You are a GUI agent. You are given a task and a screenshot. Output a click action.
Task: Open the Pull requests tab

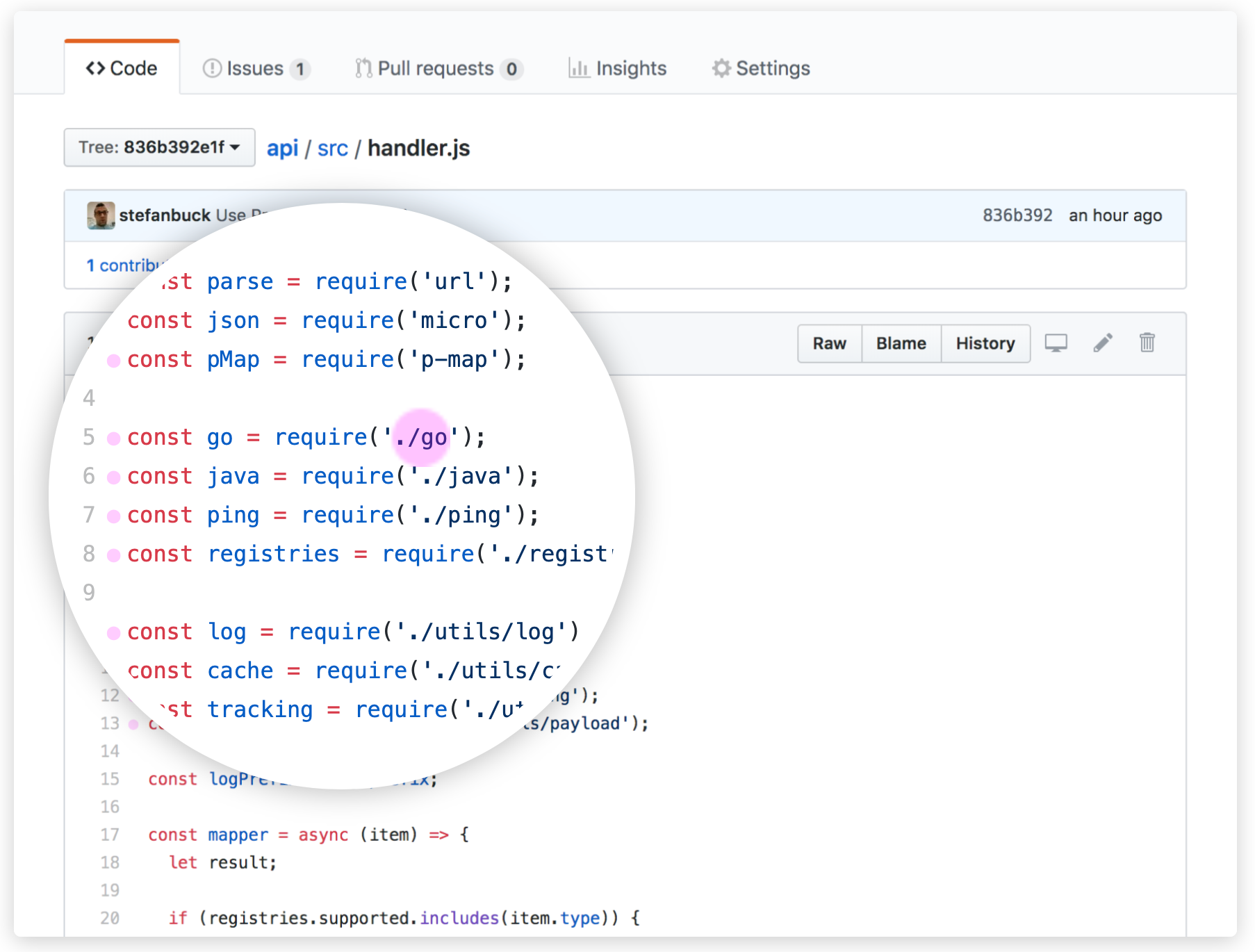click(x=438, y=68)
